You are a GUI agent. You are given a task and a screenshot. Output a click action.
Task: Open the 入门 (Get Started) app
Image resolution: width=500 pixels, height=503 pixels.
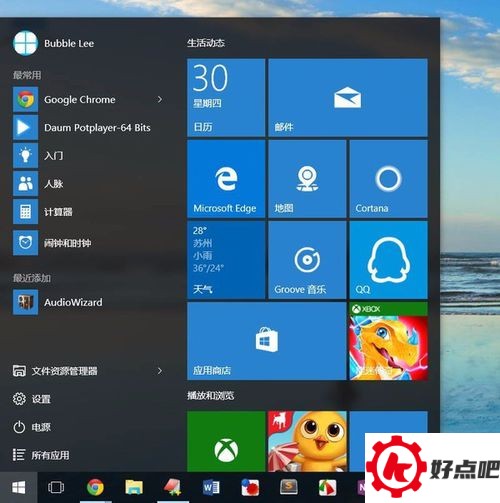tap(90, 155)
